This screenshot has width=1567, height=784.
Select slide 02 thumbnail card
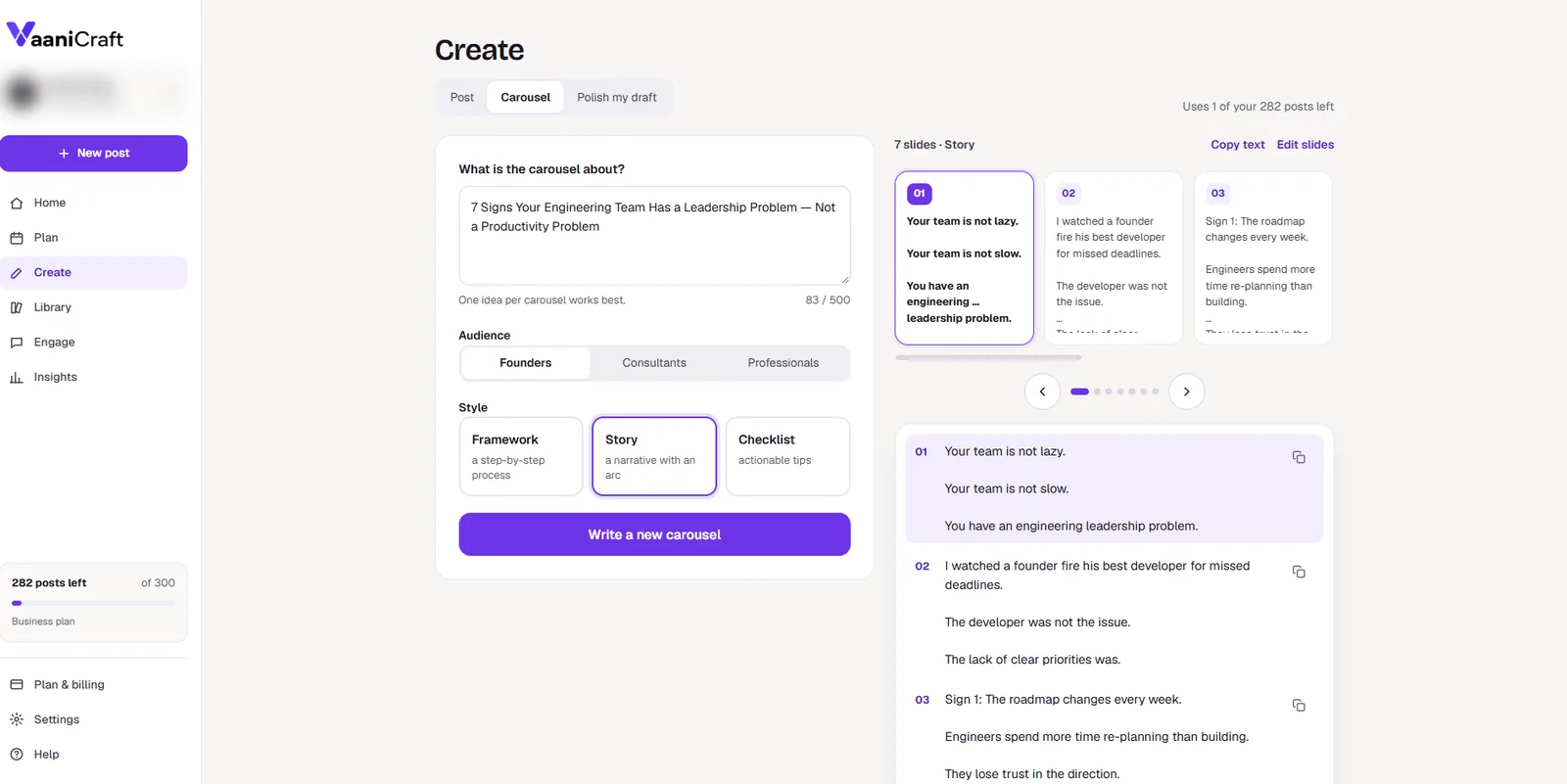[x=1114, y=258]
